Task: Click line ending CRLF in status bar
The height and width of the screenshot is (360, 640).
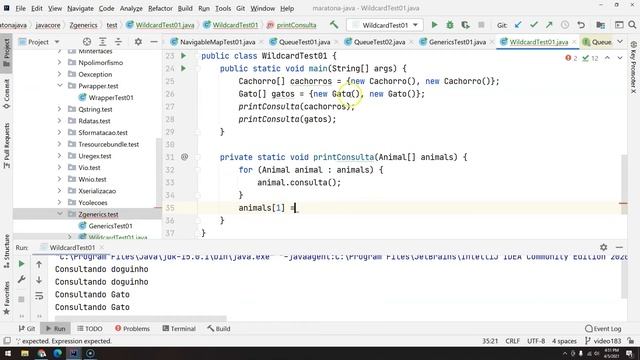Action: [x=512, y=341]
